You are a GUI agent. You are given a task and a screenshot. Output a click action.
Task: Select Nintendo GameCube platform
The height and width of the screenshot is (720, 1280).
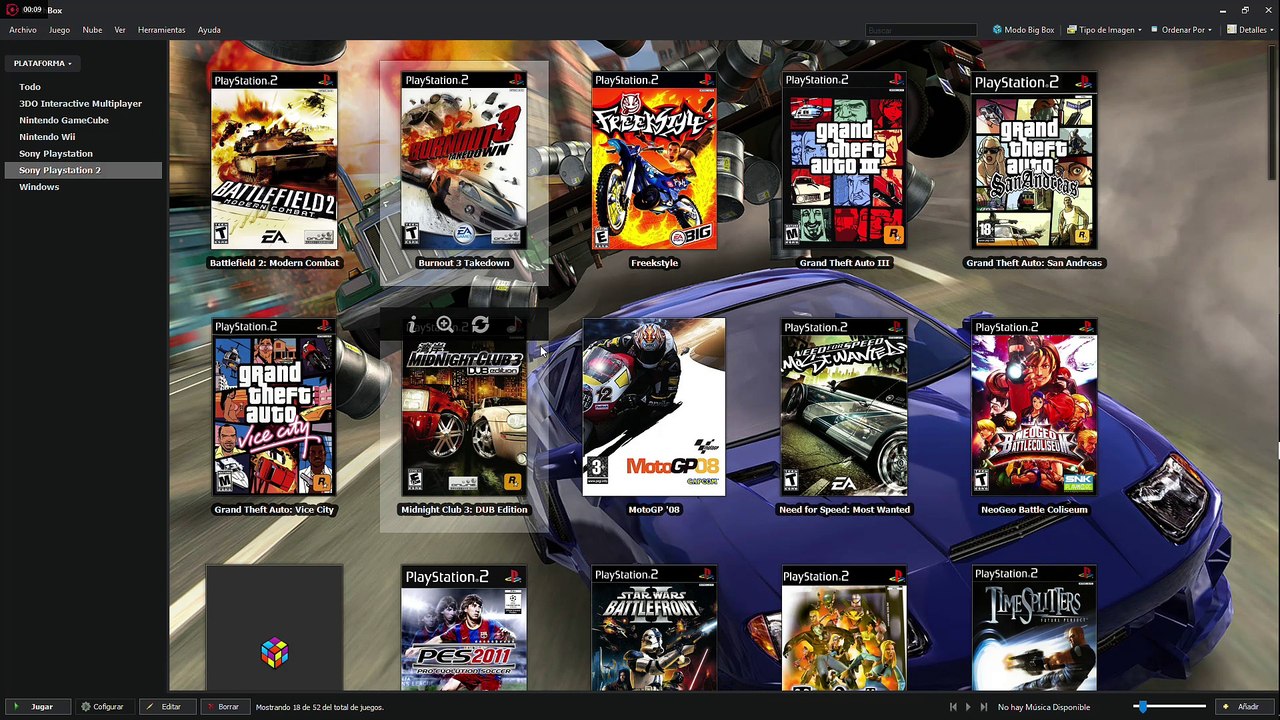tap(81, 120)
